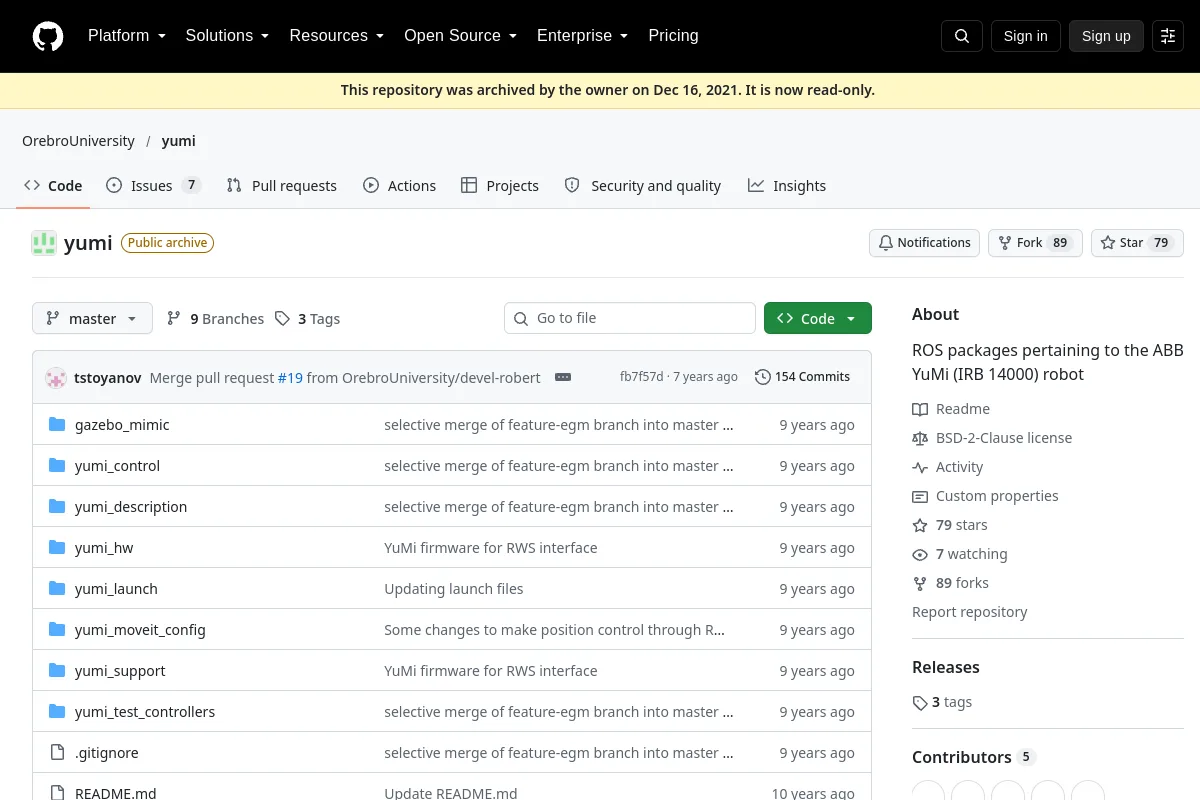Click Report repository link
Viewport: 1200px width, 800px height.
pos(969,612)
